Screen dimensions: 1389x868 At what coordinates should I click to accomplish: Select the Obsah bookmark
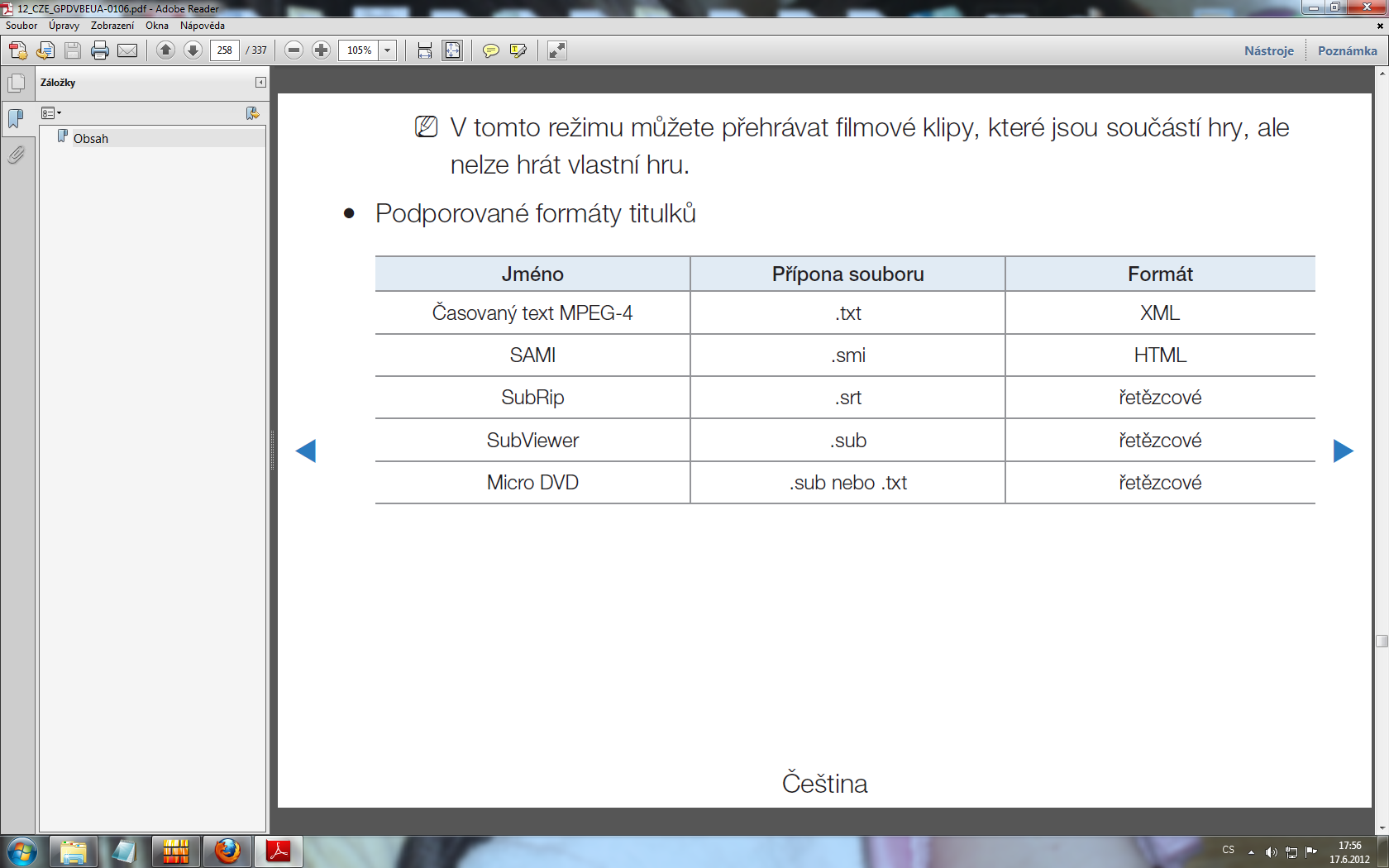click(x=91, y=138)
